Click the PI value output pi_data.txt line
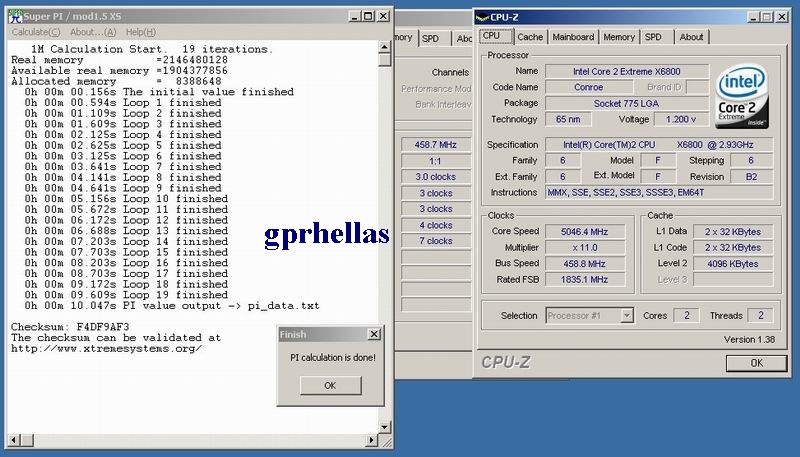 point(172,306)
